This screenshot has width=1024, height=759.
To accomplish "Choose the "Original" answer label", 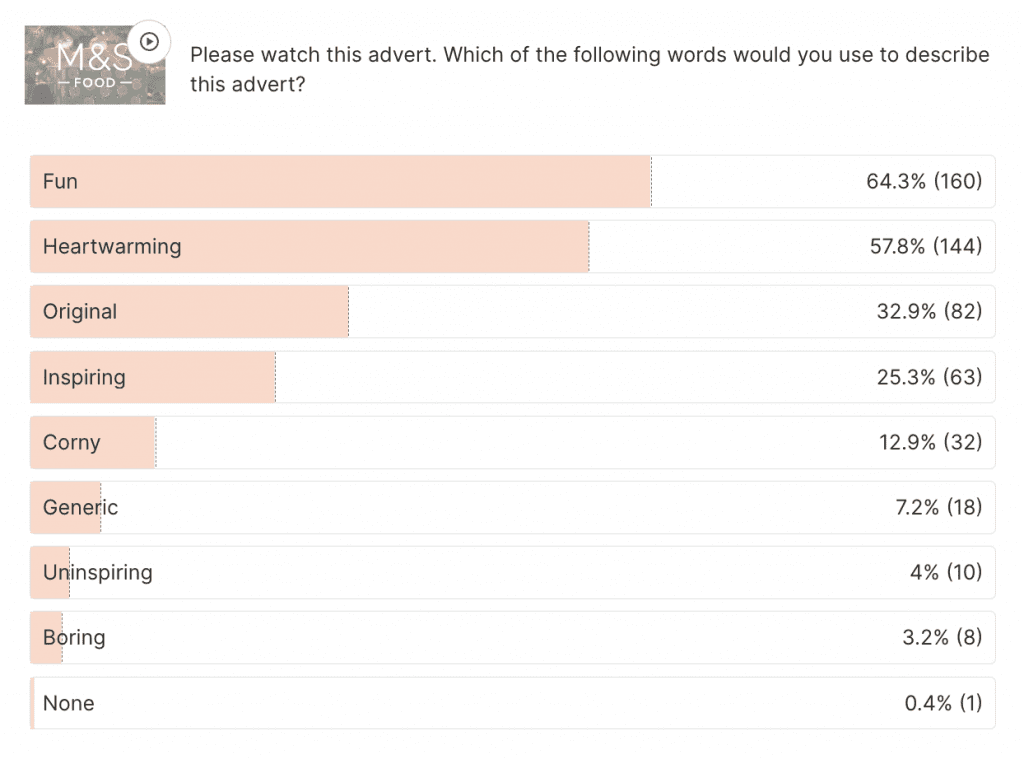I will [x=80, y=312].
